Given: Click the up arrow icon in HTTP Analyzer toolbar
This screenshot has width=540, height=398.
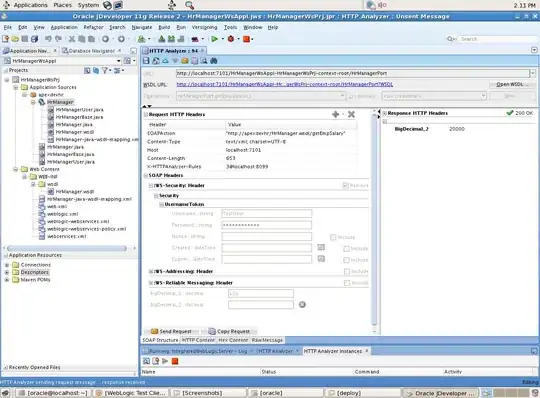Looking at the screenshot, I should pyautogui.click(x=166, y=61).
